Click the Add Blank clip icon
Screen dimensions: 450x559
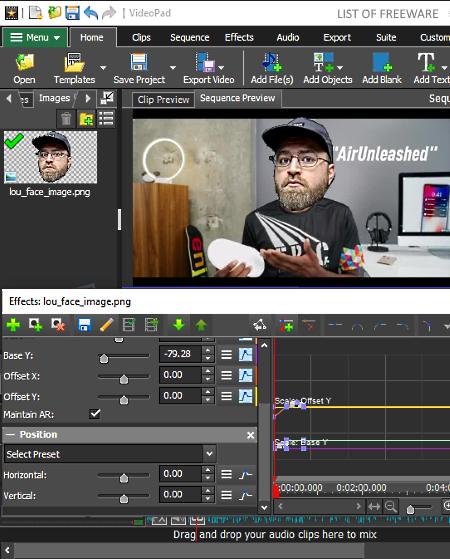click(382, 62)
